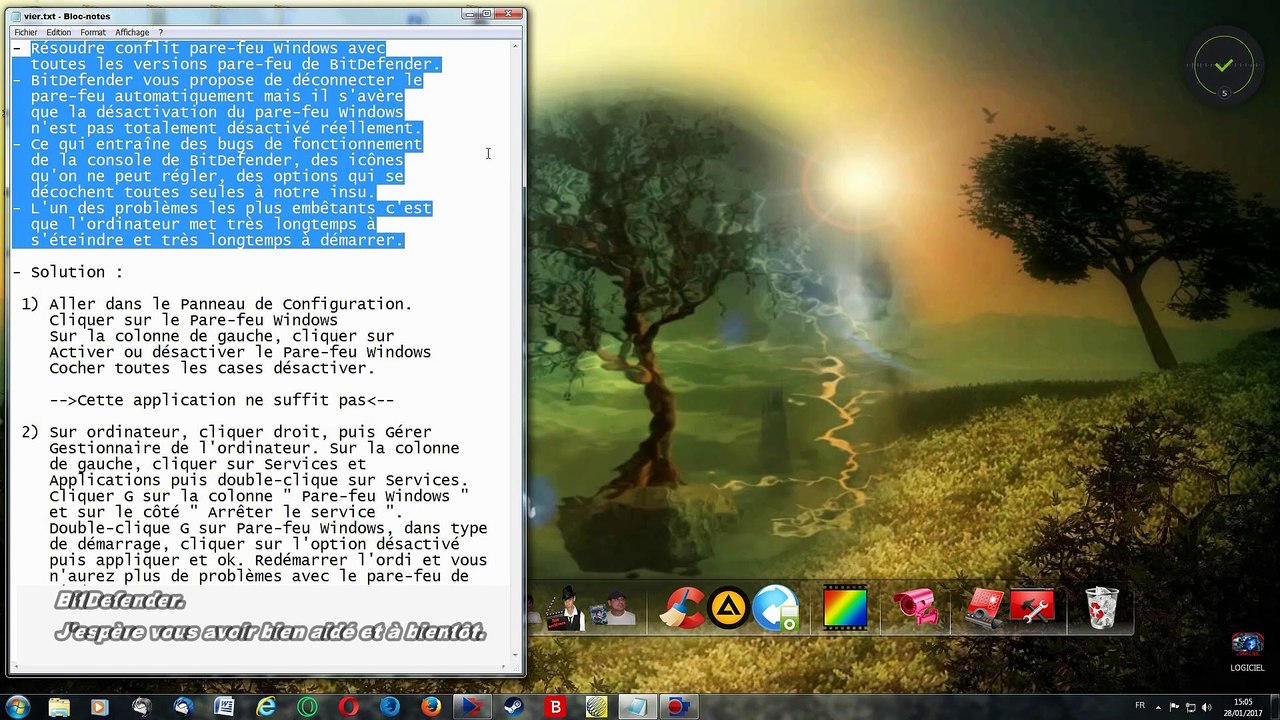Switch to the Notepad taskbar button

point(636,707)
